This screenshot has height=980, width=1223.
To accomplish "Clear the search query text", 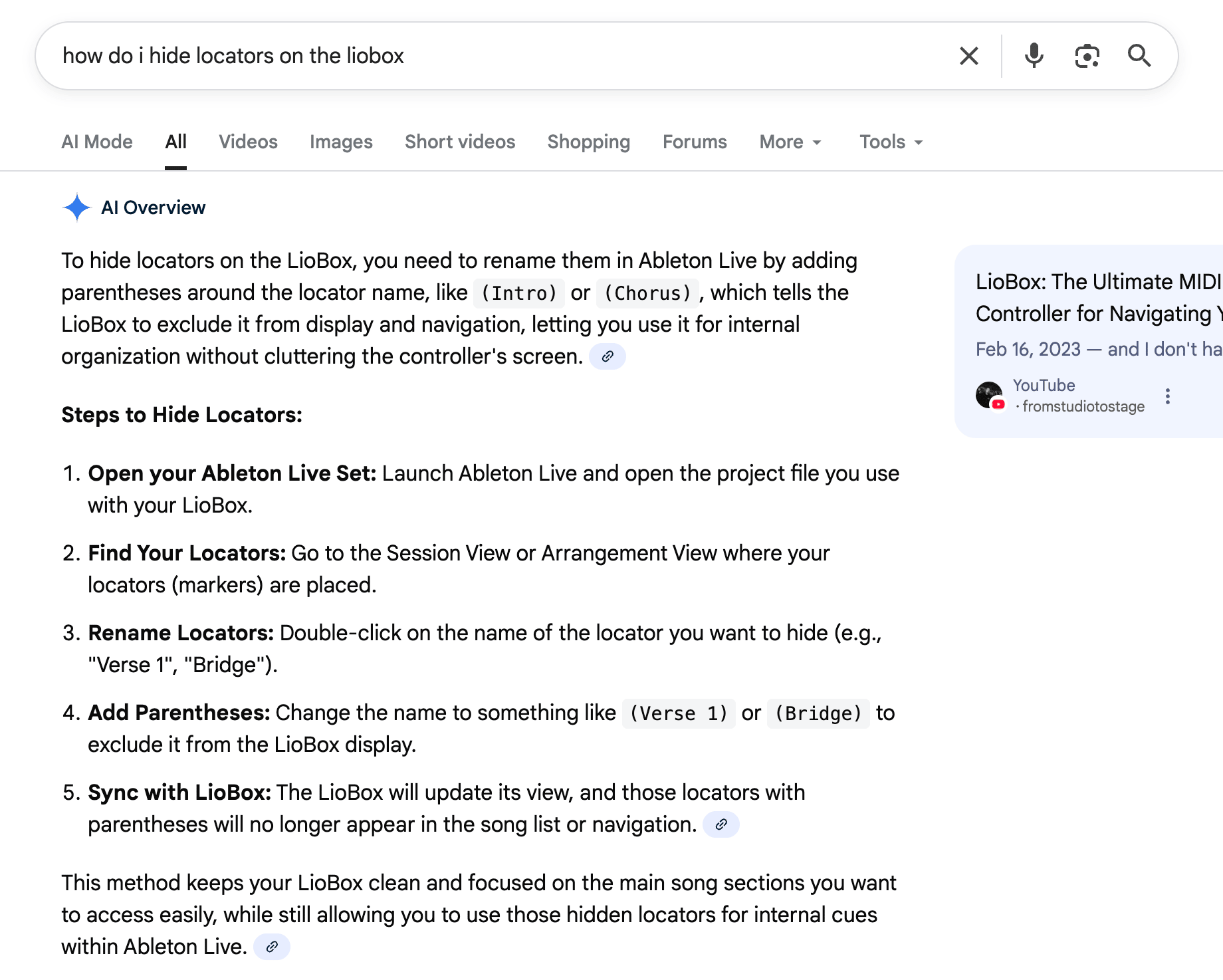I will click(x=969, y=56).
